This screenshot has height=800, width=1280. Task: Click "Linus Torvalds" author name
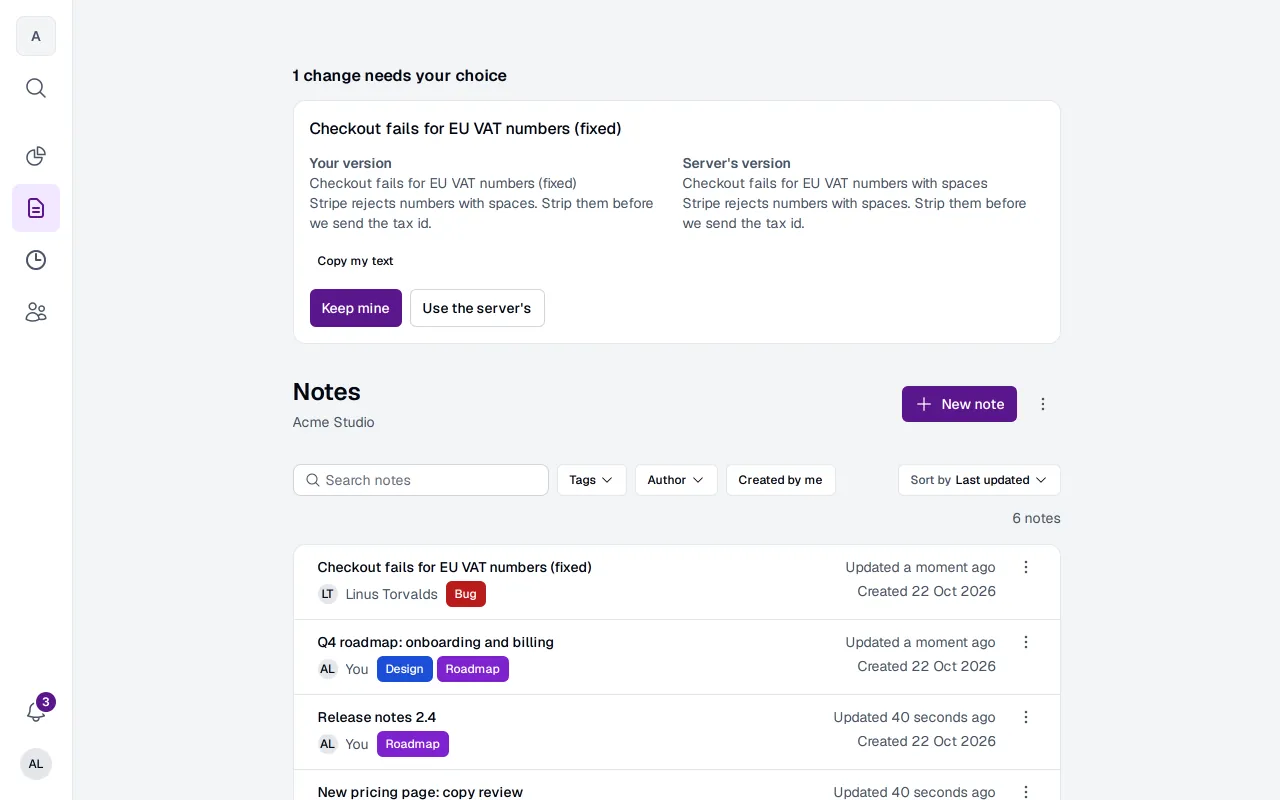point(392,594)
